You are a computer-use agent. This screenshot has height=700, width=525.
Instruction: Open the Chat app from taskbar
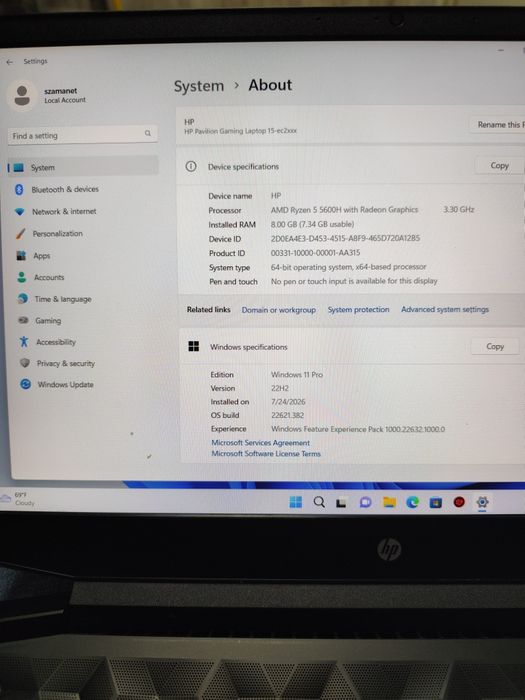(x=365, y=503)
